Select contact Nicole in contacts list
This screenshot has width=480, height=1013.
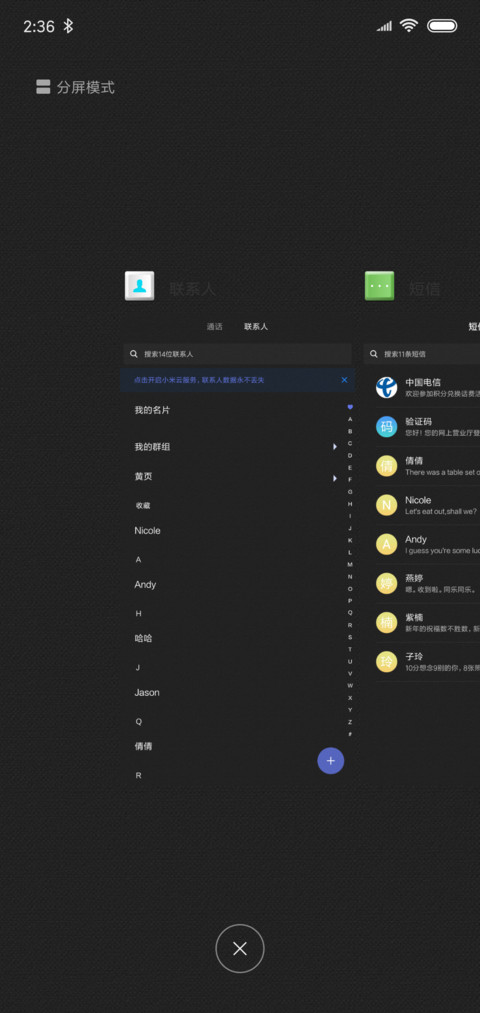coord(147,530)
